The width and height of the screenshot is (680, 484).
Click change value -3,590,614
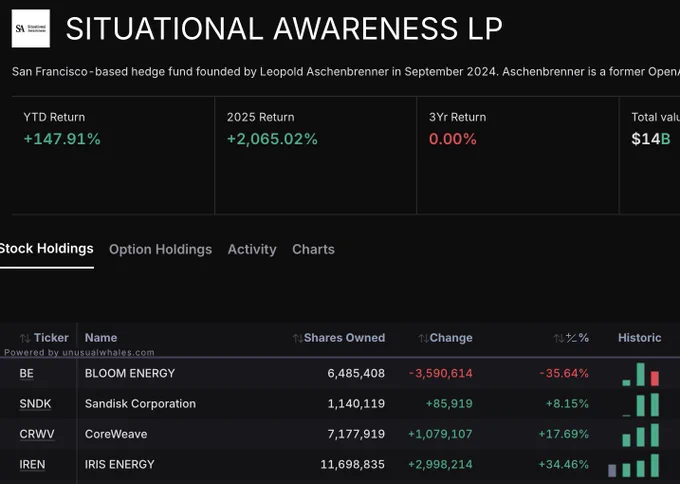click(x=441, y=373)
